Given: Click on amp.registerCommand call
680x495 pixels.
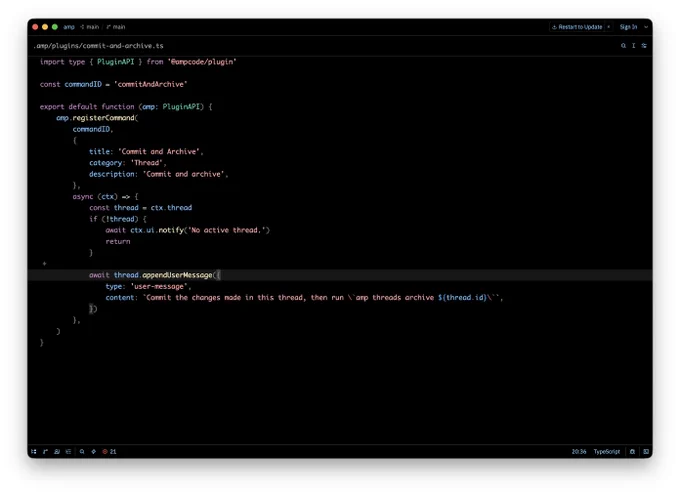Looking at the screenshot, I should (x=97, y=118).
